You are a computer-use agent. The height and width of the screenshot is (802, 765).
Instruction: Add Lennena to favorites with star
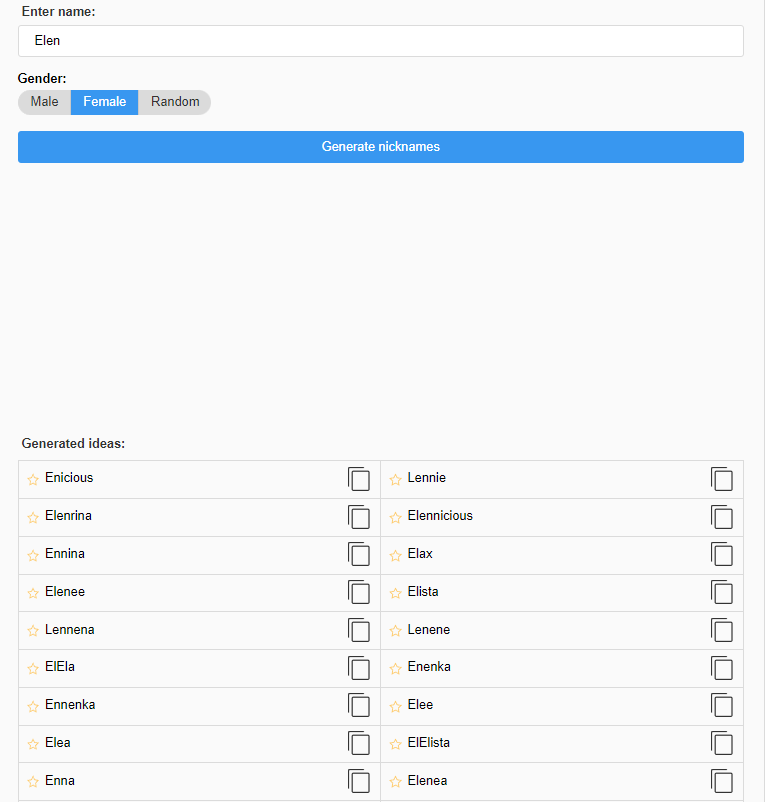[33, 632]
